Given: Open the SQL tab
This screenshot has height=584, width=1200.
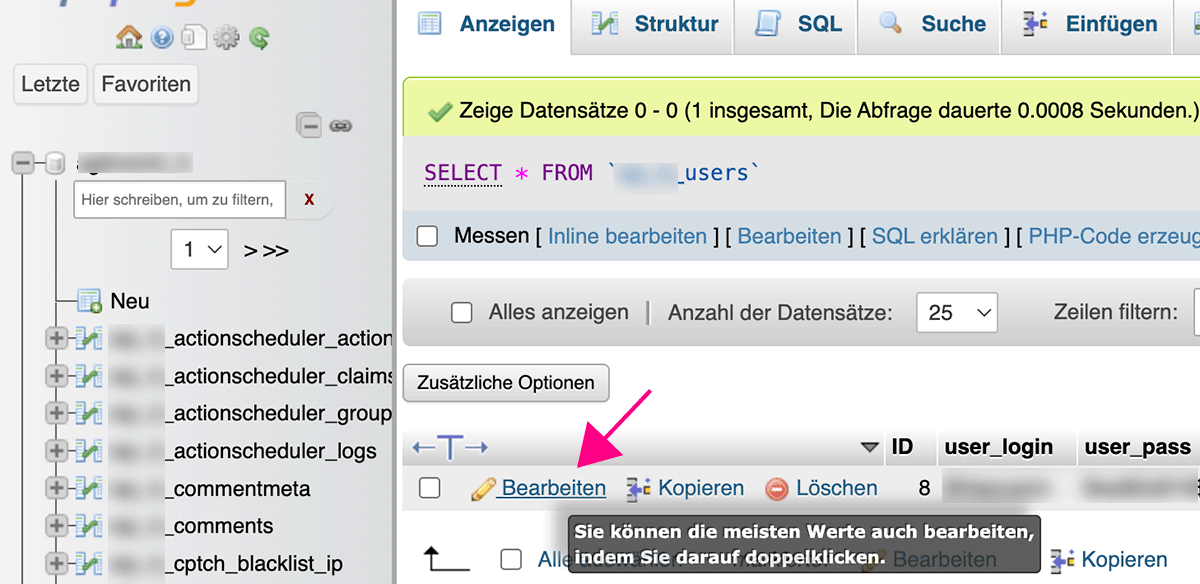Looking at the screenshot, I should 799,24.
